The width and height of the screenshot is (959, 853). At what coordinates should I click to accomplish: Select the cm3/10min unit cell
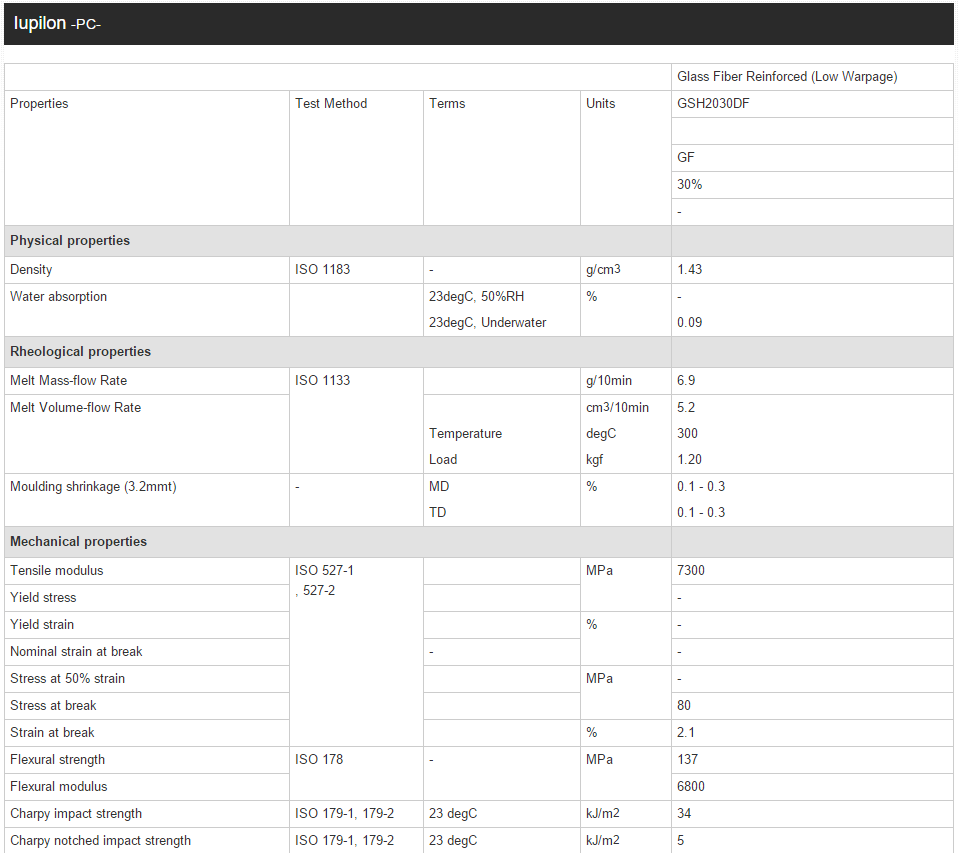coord(617,407)
